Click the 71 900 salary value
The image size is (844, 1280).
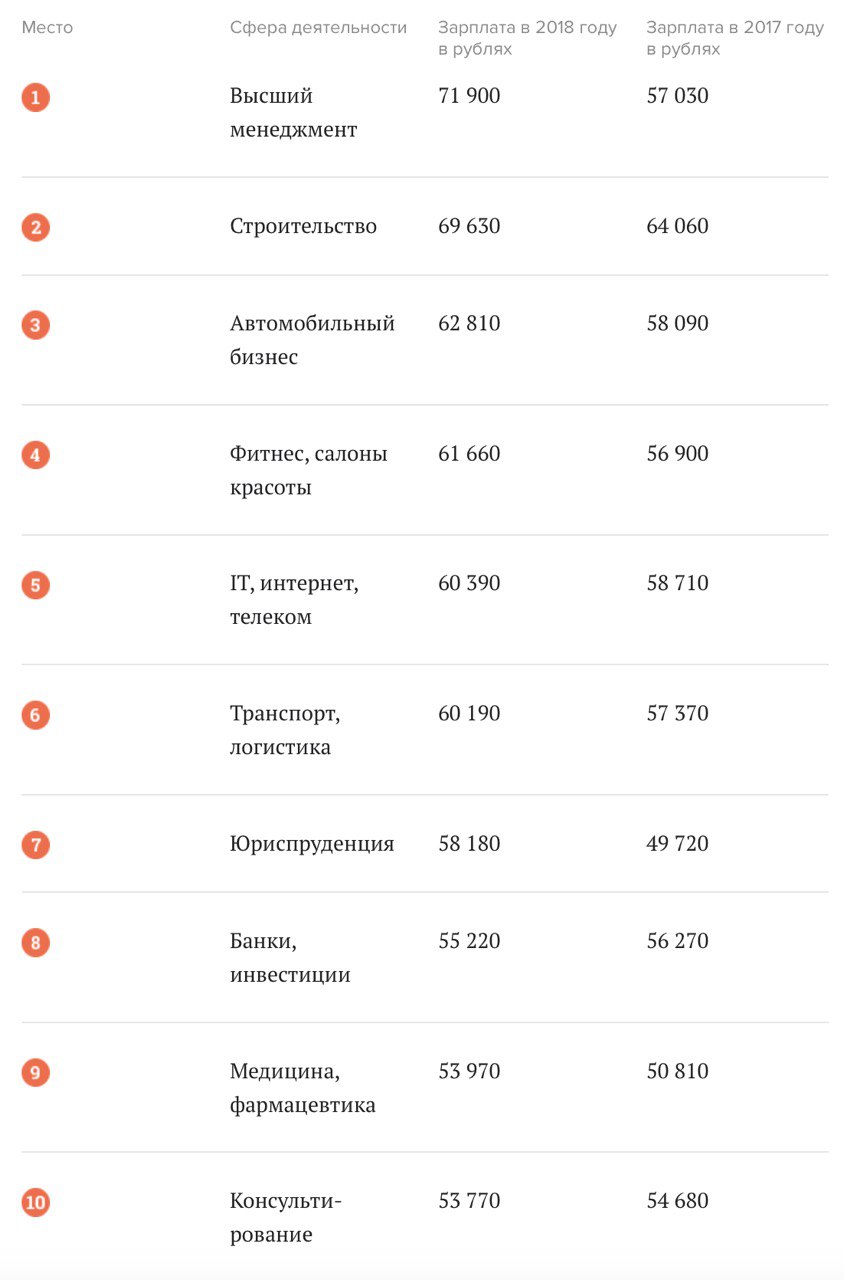469,97
